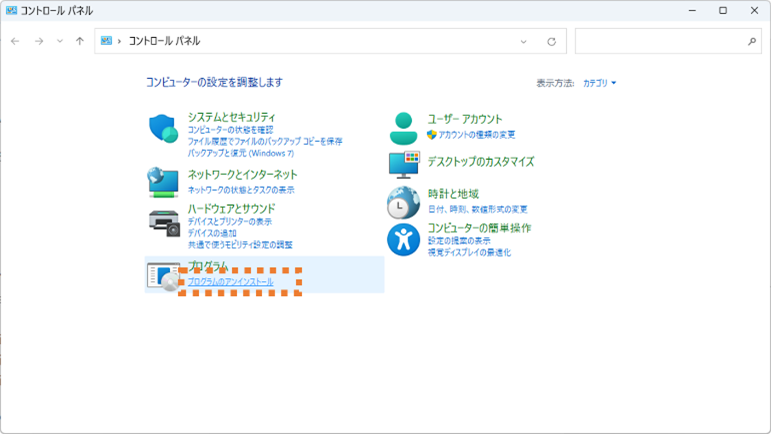
Task: Click コンピューターの状態を確認 link
Action: click(230, 130)
